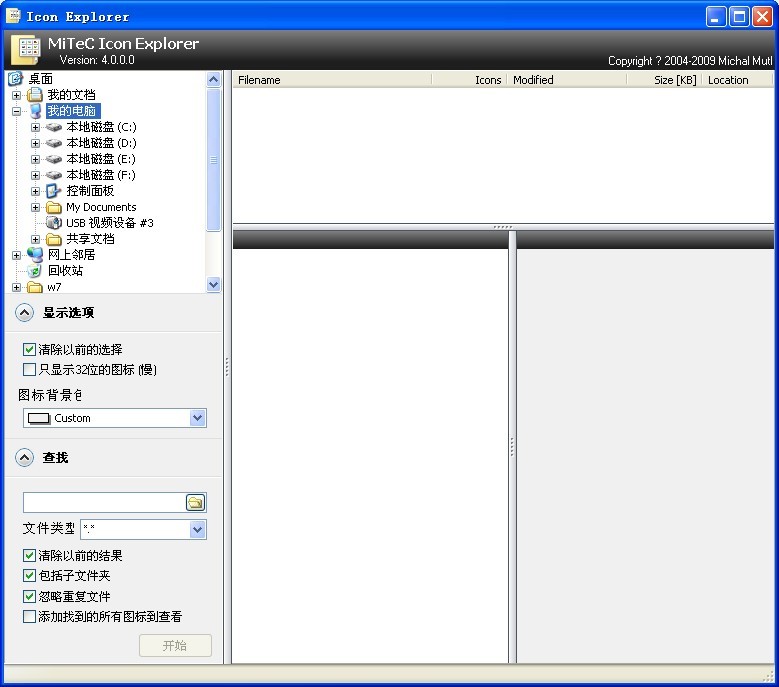Expand the 本地磁盘 (D:) tree node

pyautogui.click(x=36, y=143)
